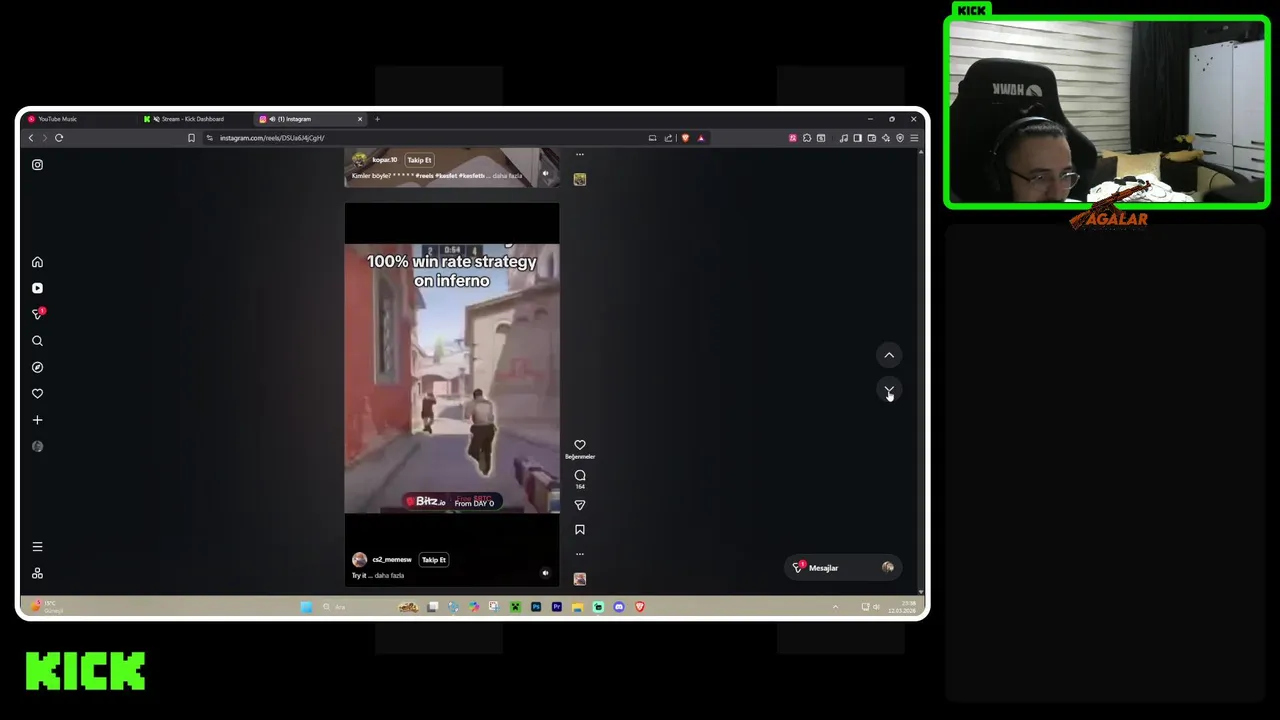
Task: Open the Reels section in the sidebar
Action: tap(37, 288)
